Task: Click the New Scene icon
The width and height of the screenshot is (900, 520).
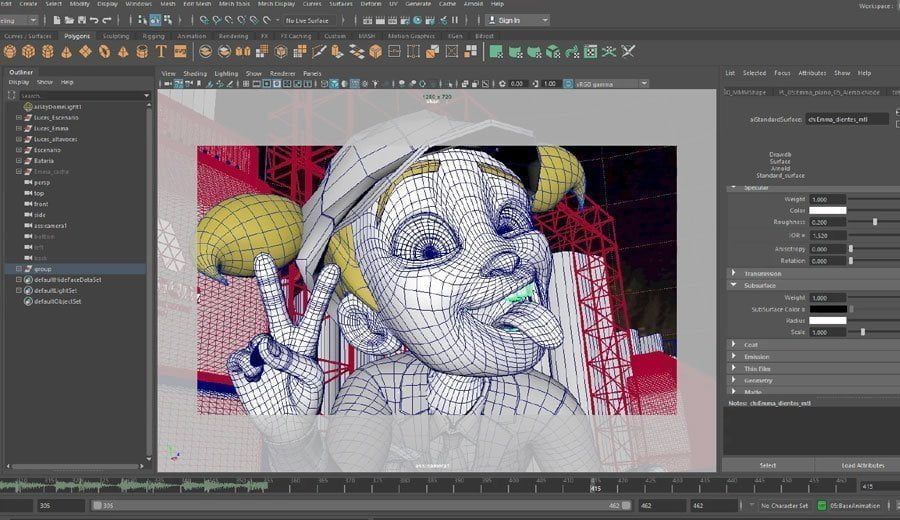Action: (x=57, y=20)
